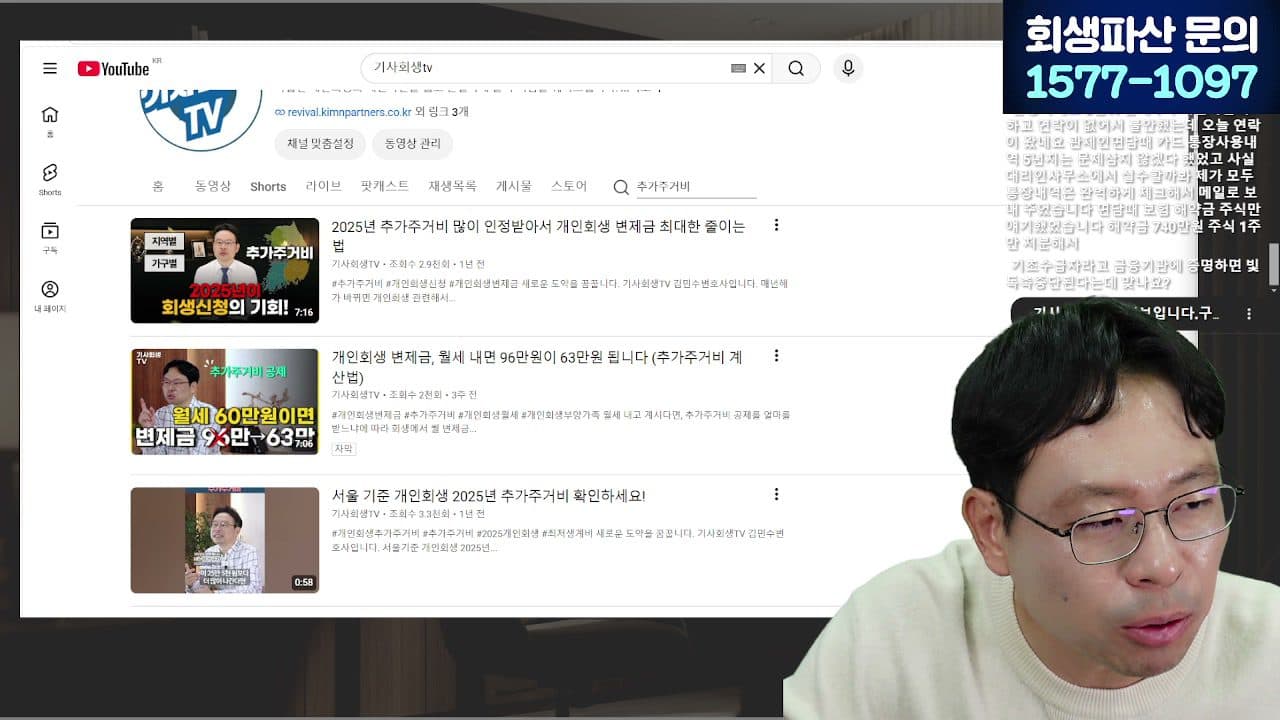Click the 채널 맞춤설정 button
1280x720 pixels.
coord(320,144)
